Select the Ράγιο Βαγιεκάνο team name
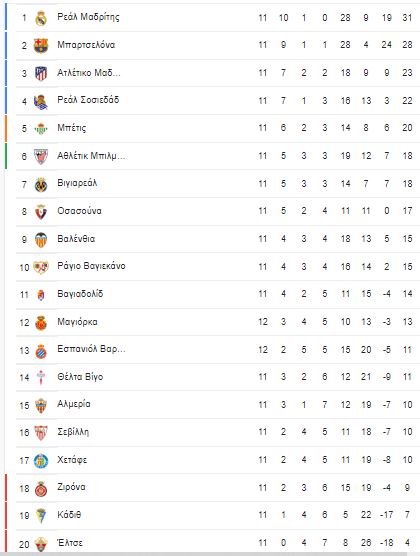Viewport: 420px width, 556px height. pos(92,266)
